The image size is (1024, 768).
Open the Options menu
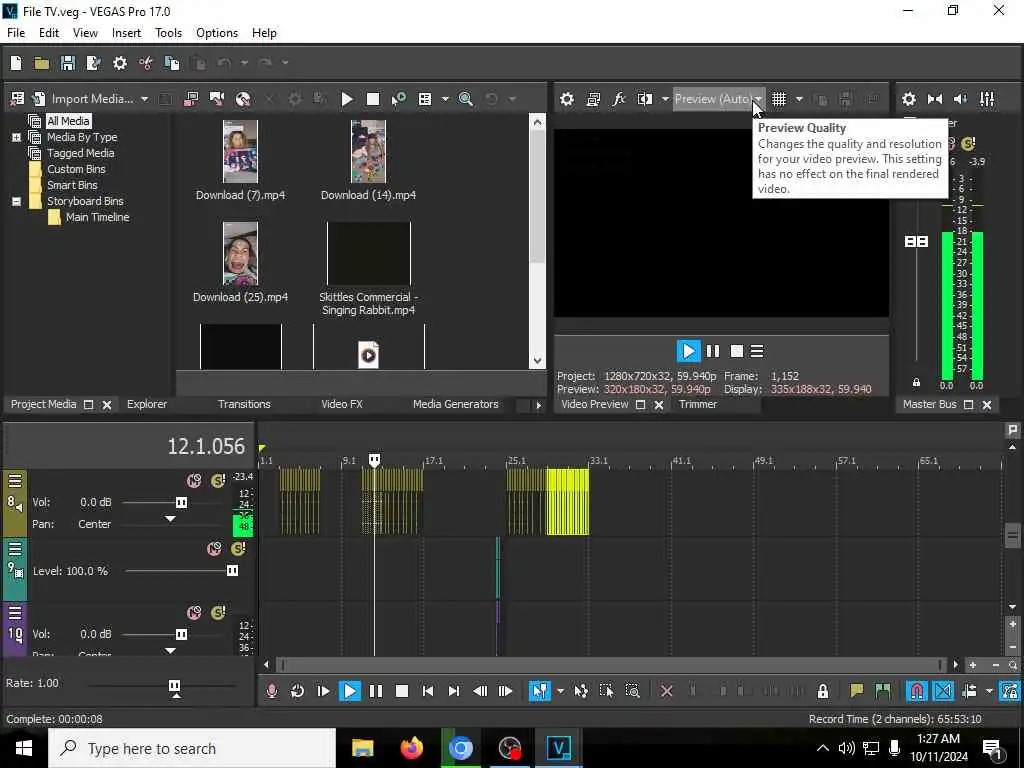point(217,33)
